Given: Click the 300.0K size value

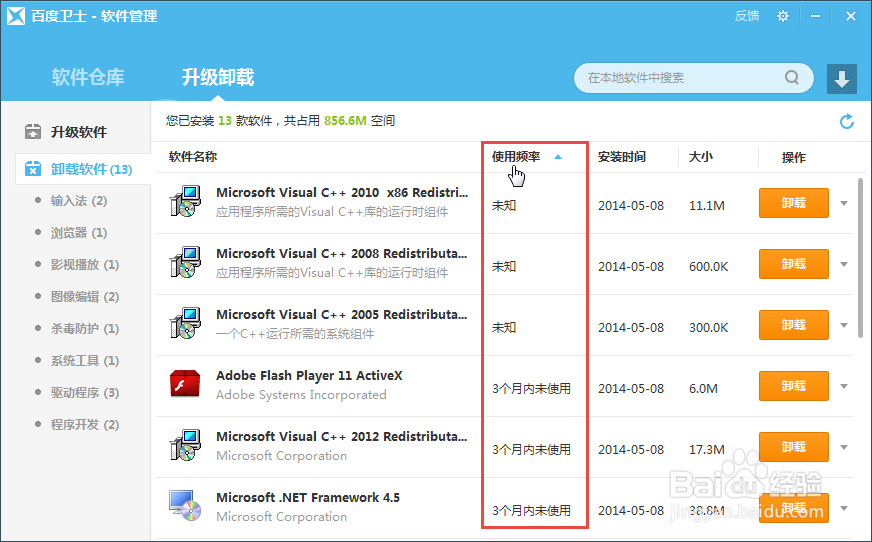Looking at the screenshot, I should (708, 328).
